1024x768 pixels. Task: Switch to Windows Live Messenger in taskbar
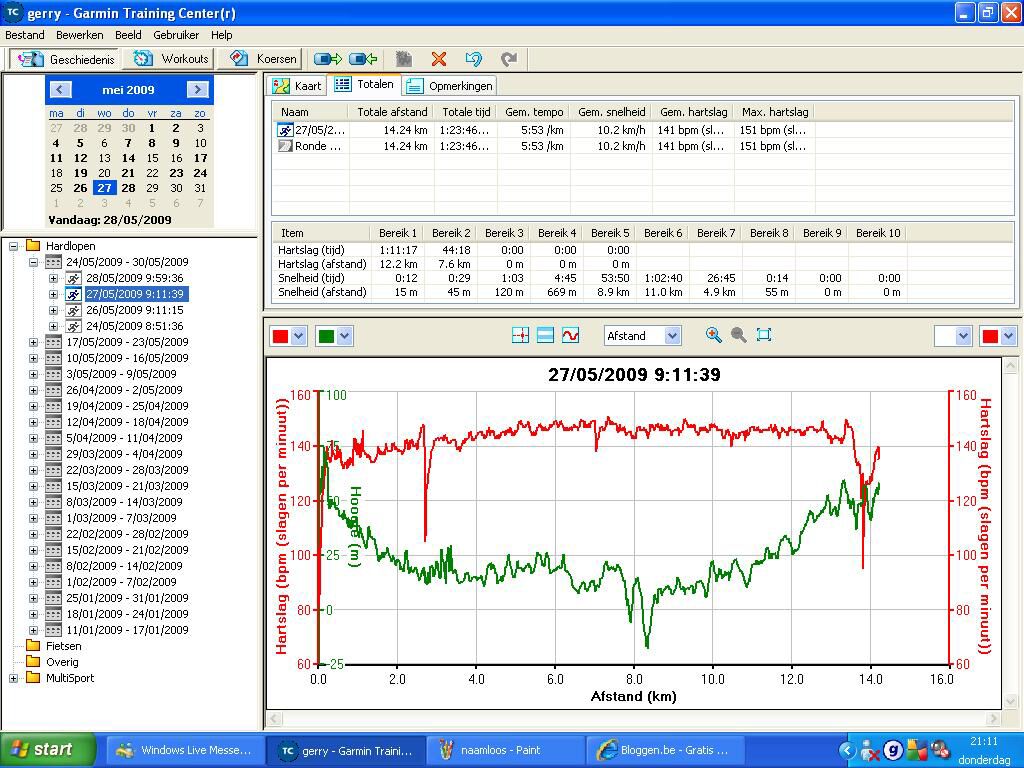[x=185, y=750]
